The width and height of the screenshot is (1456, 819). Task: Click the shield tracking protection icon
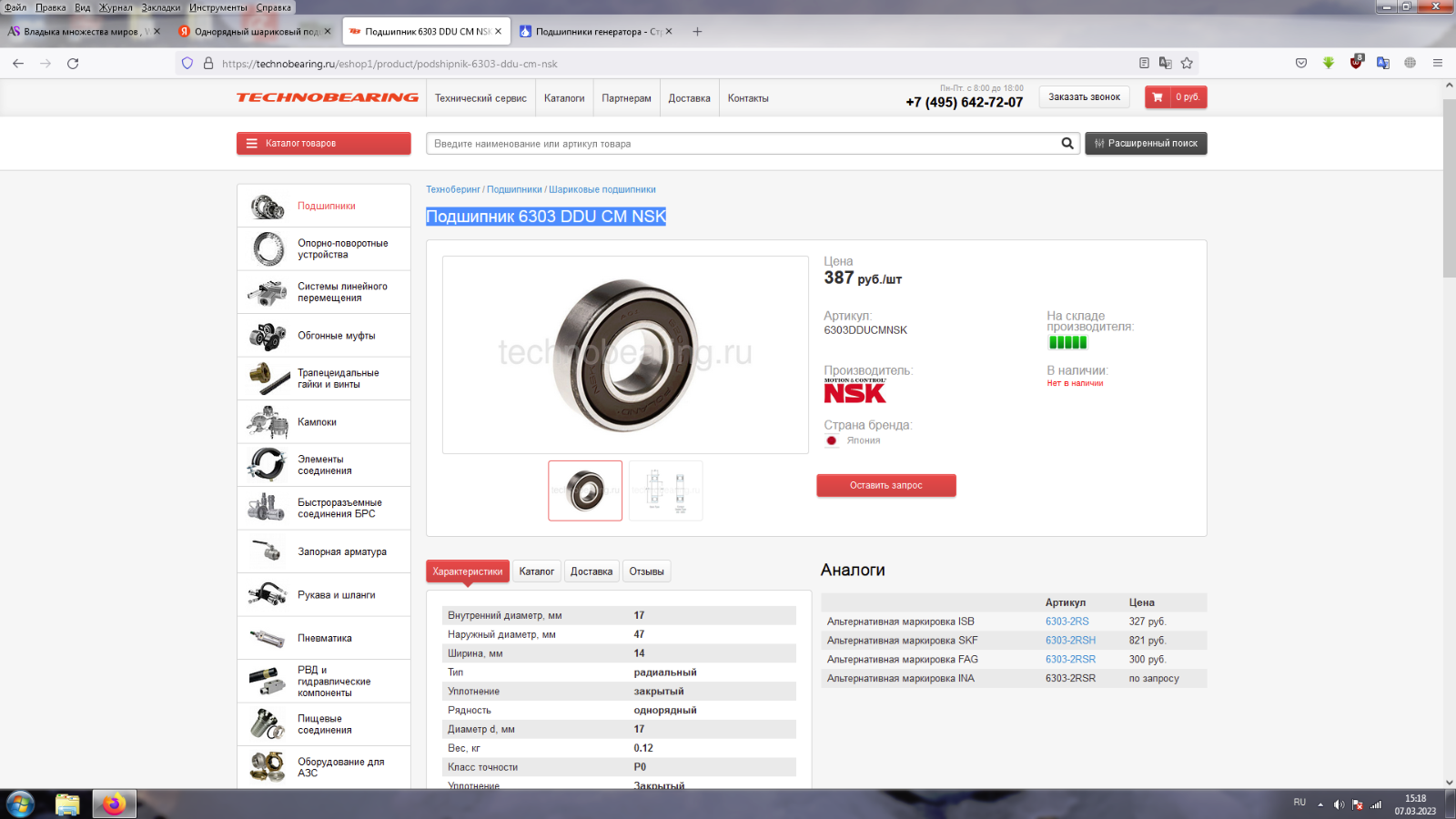[x=187, y=64]
